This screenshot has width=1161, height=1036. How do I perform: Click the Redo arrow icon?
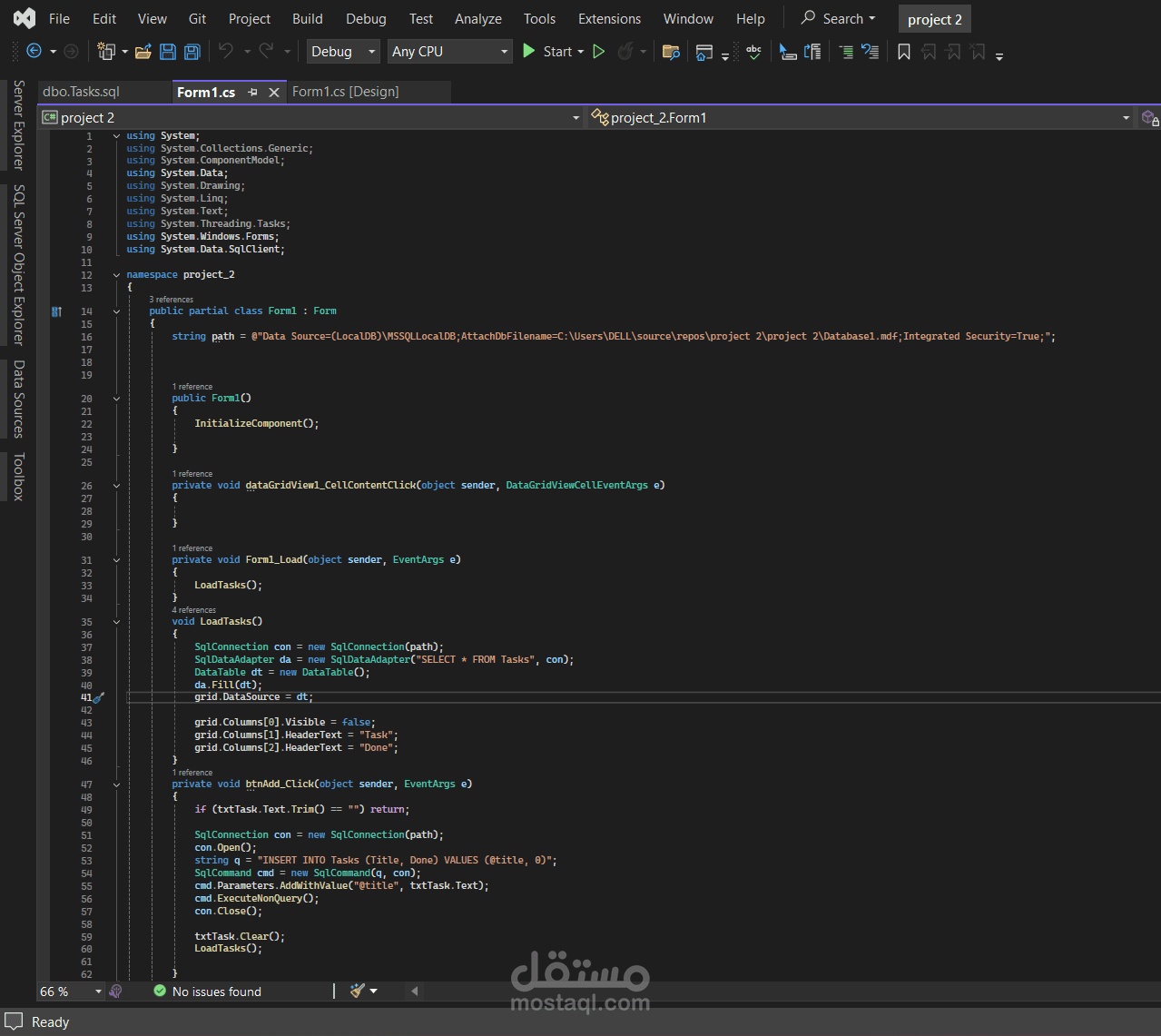click(266, 52)
